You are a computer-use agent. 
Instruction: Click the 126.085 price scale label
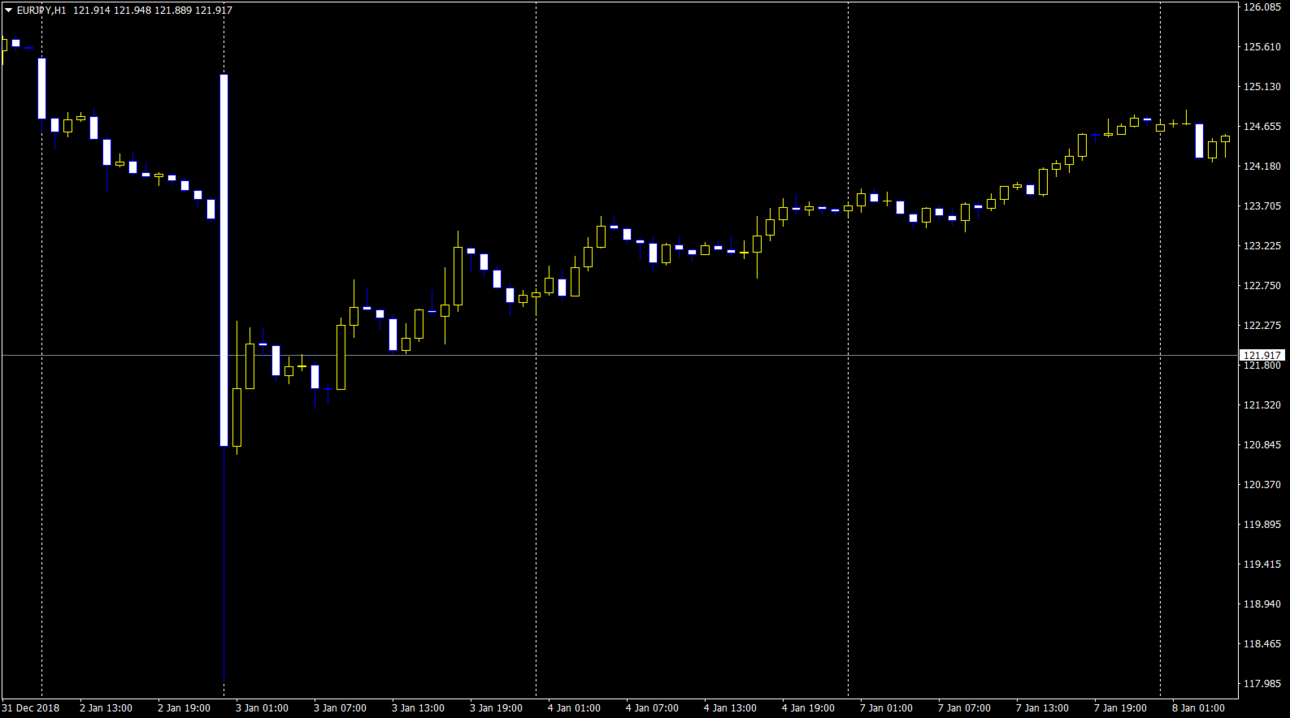pyautogui.click(x=1261, y=7)
